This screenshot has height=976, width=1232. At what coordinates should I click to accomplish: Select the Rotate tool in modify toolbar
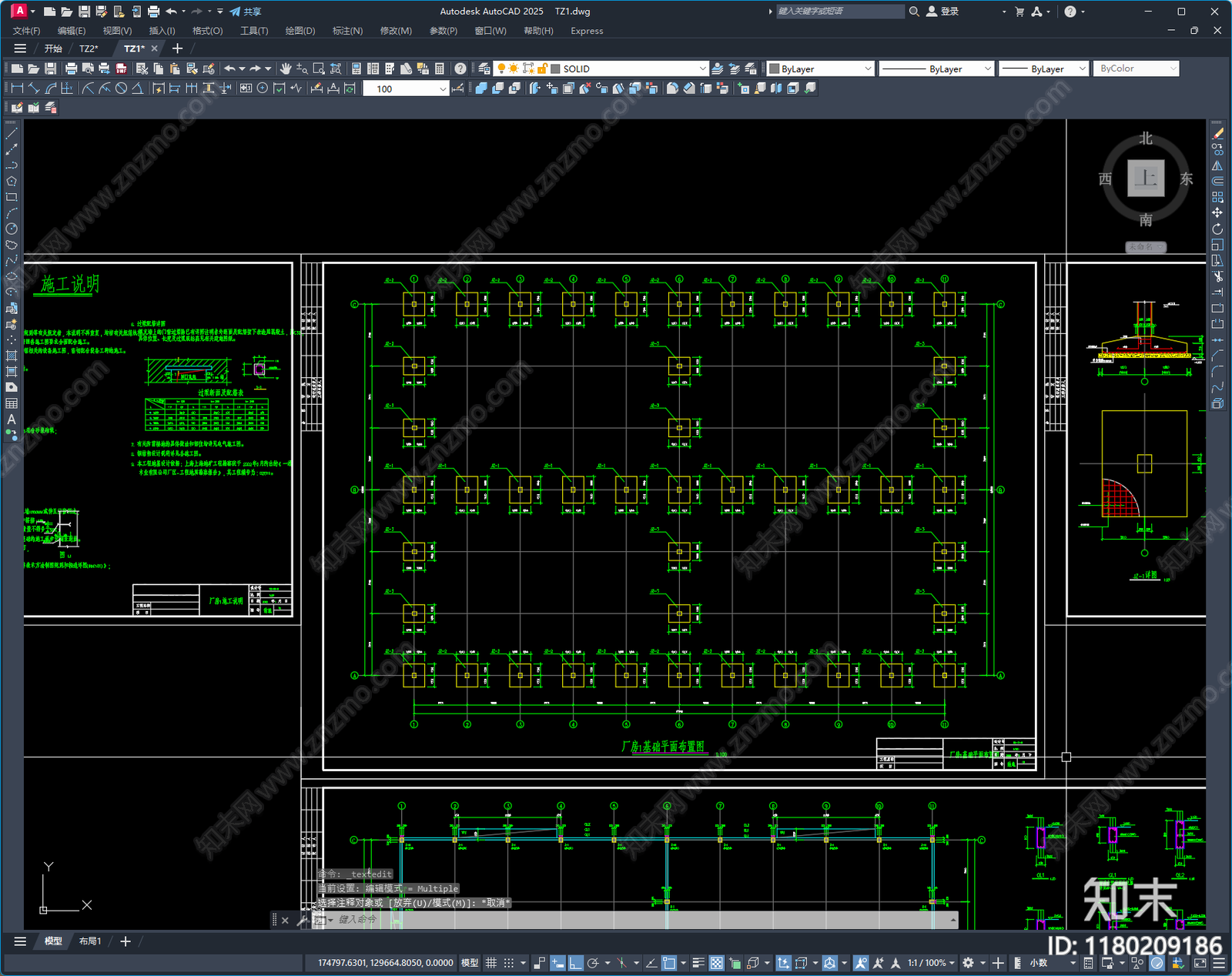[x=1217, y=229]
